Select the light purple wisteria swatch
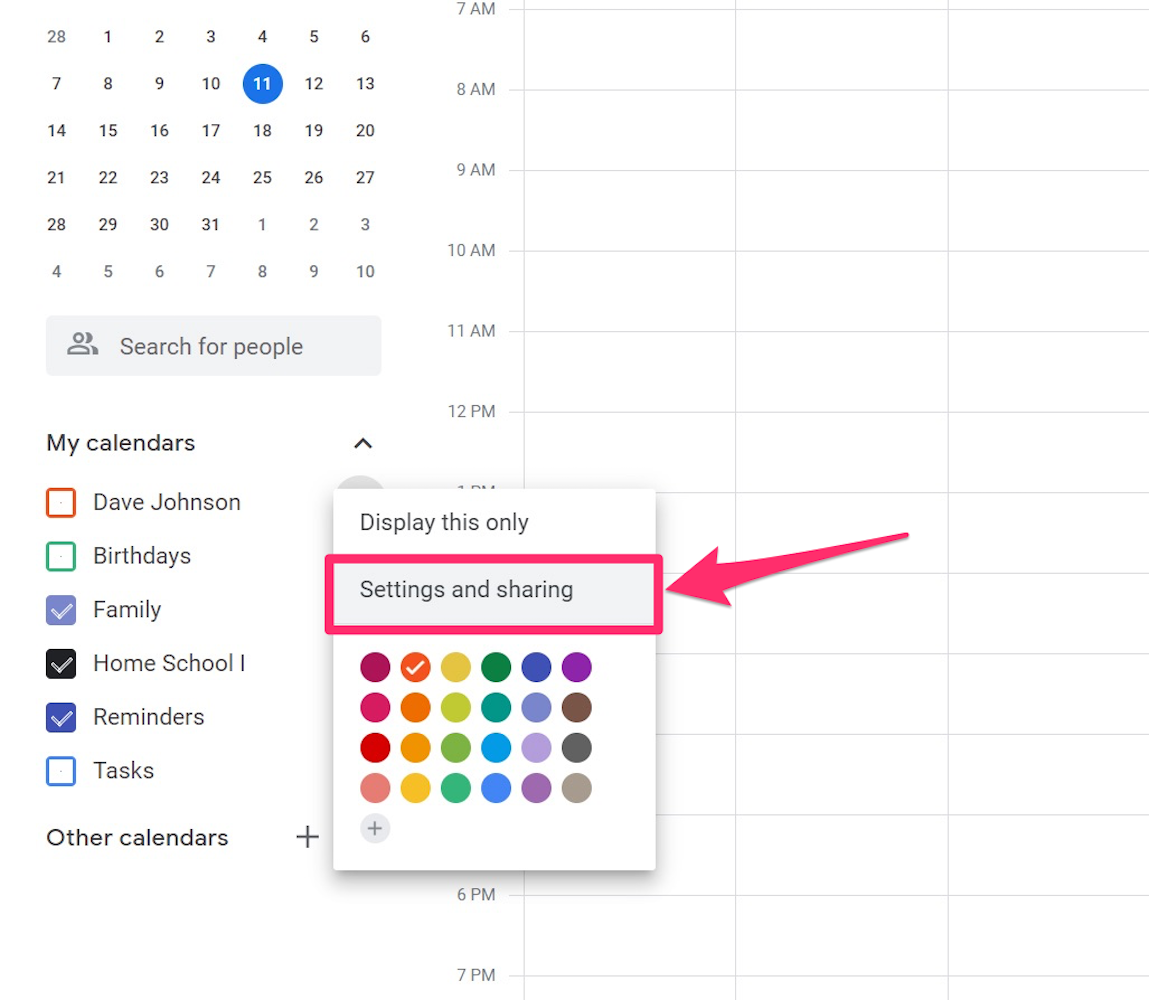Image resolution: width=1149 pixels, height=1000 pixels. pos(536,747)
